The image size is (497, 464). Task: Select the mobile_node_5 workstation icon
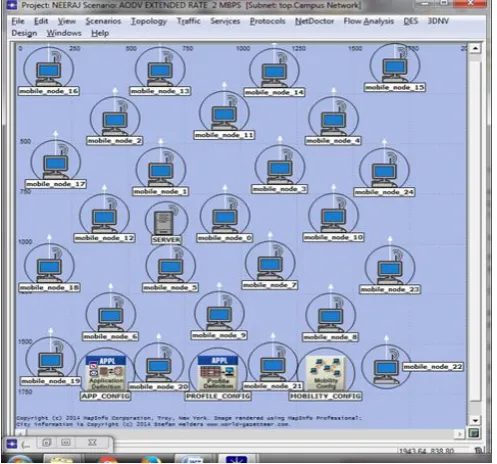pos(170,270)
